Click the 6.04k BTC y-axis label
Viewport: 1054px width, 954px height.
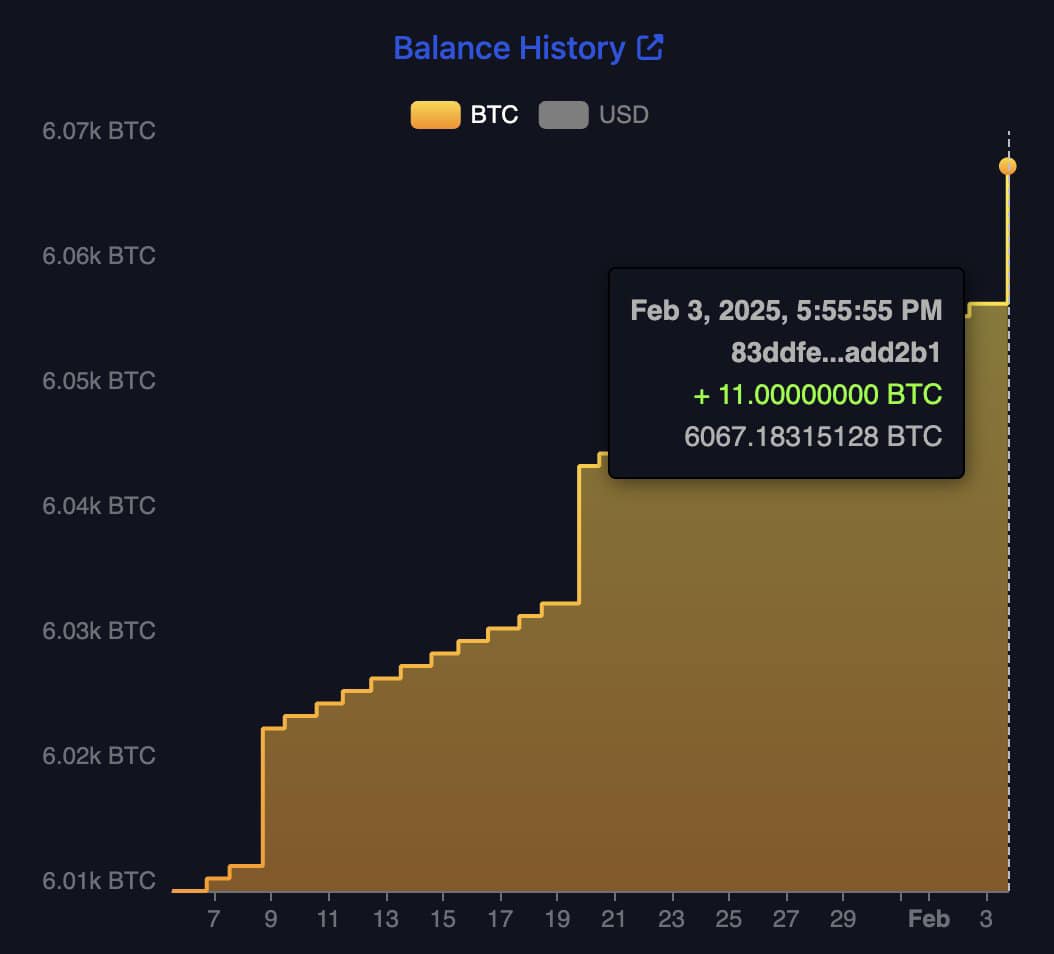click(99, 506)
